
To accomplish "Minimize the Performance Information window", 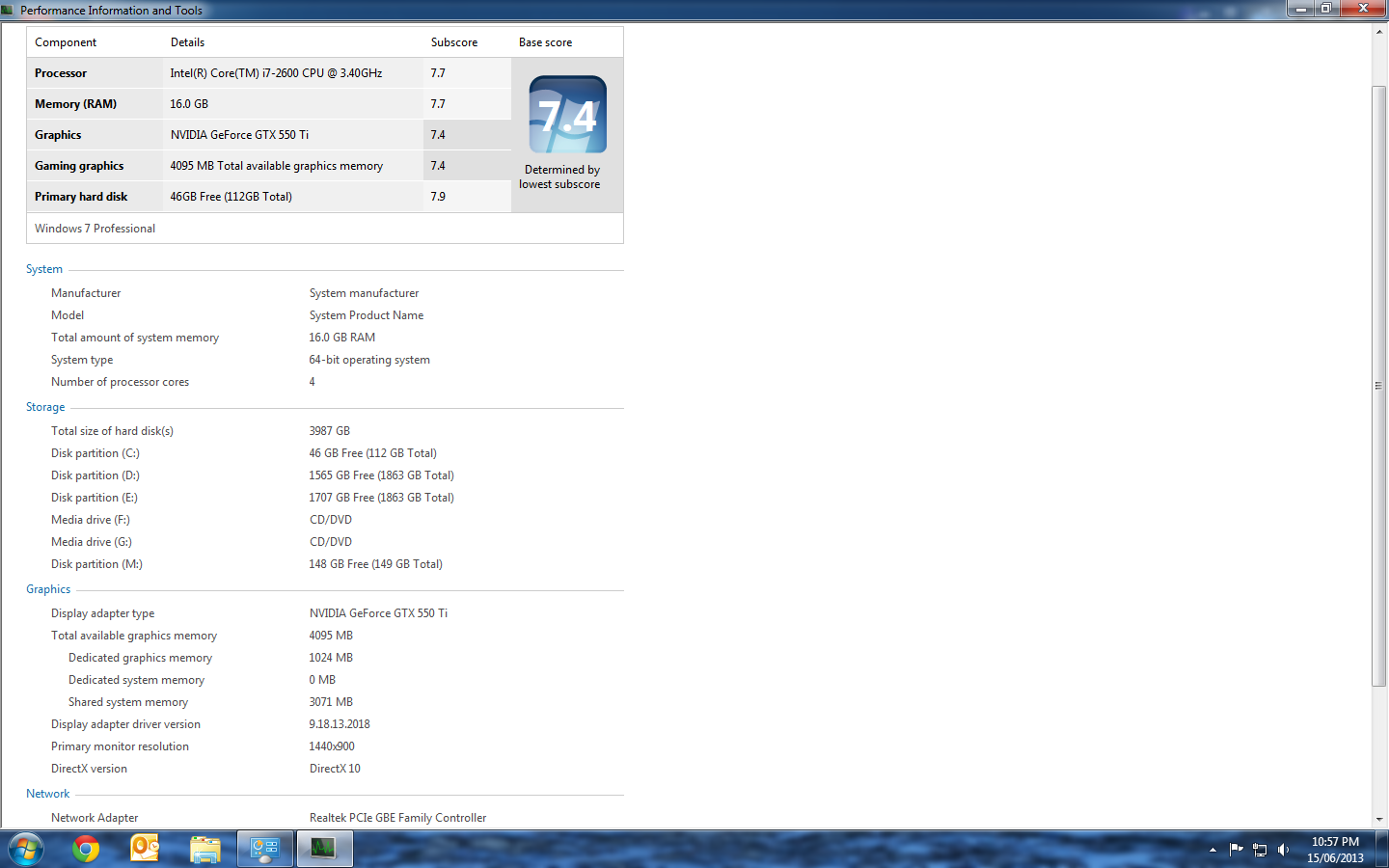I will [x=1300, y=9].
